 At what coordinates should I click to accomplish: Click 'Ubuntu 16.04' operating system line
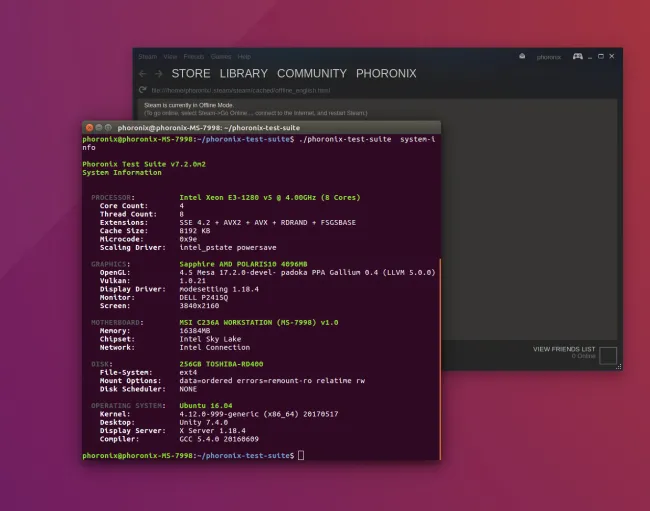[206, 406]
